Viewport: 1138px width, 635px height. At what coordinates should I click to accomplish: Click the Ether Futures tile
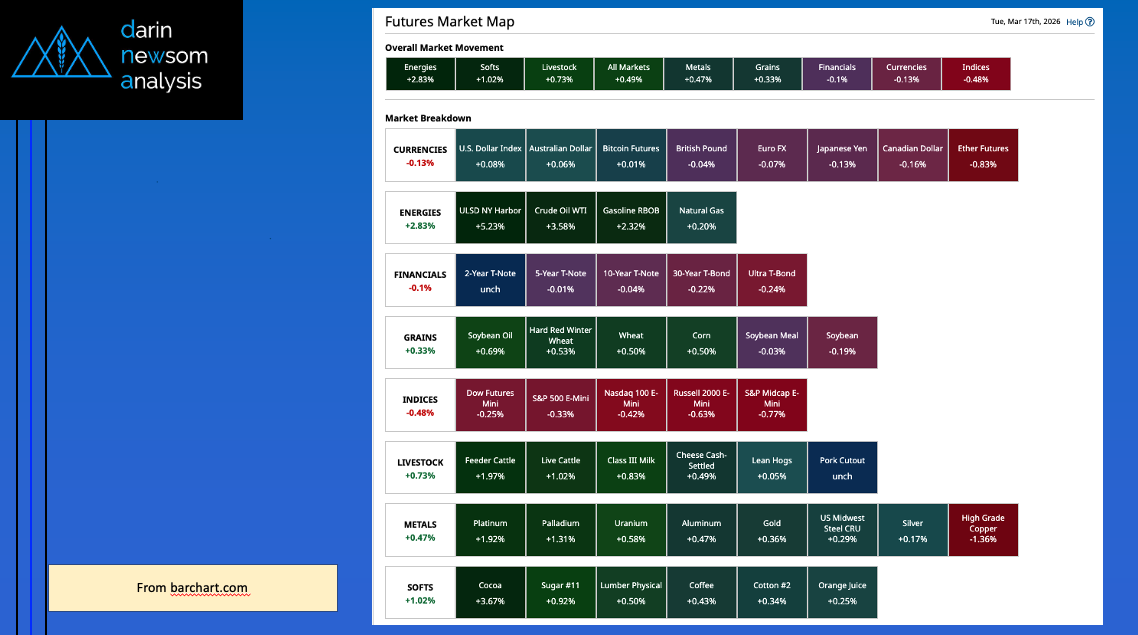click(982, 155)
